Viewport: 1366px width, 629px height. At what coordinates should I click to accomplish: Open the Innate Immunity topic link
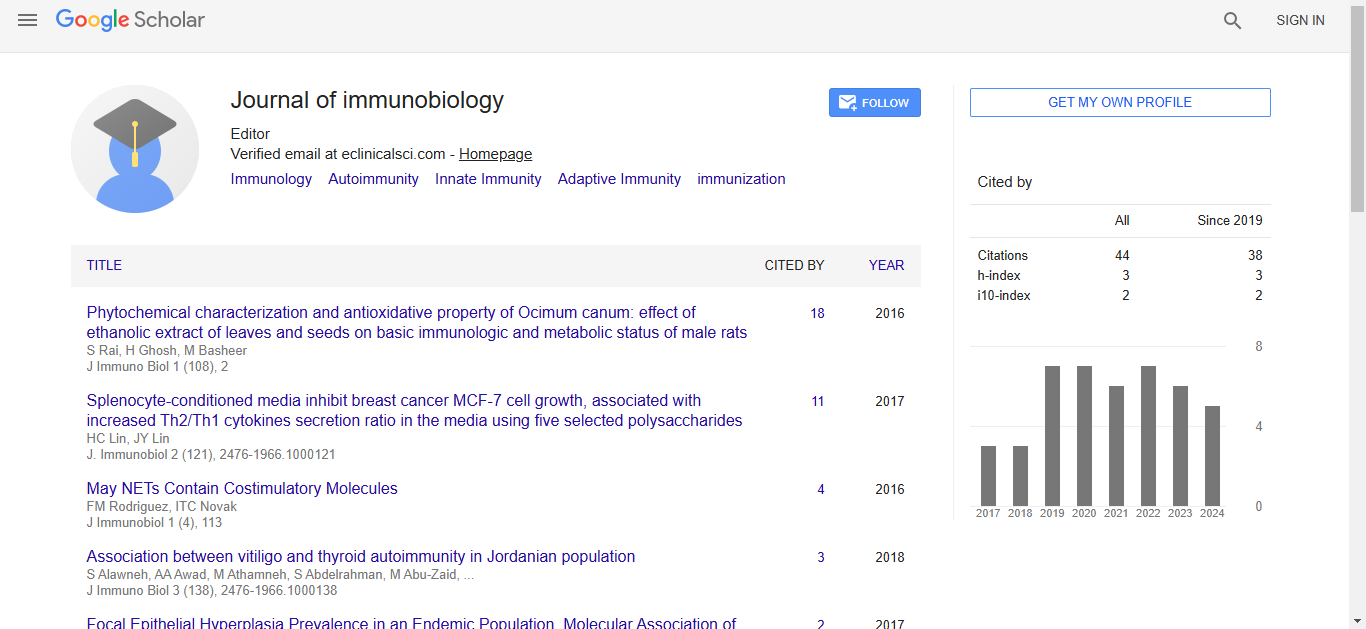pos(488,179)
